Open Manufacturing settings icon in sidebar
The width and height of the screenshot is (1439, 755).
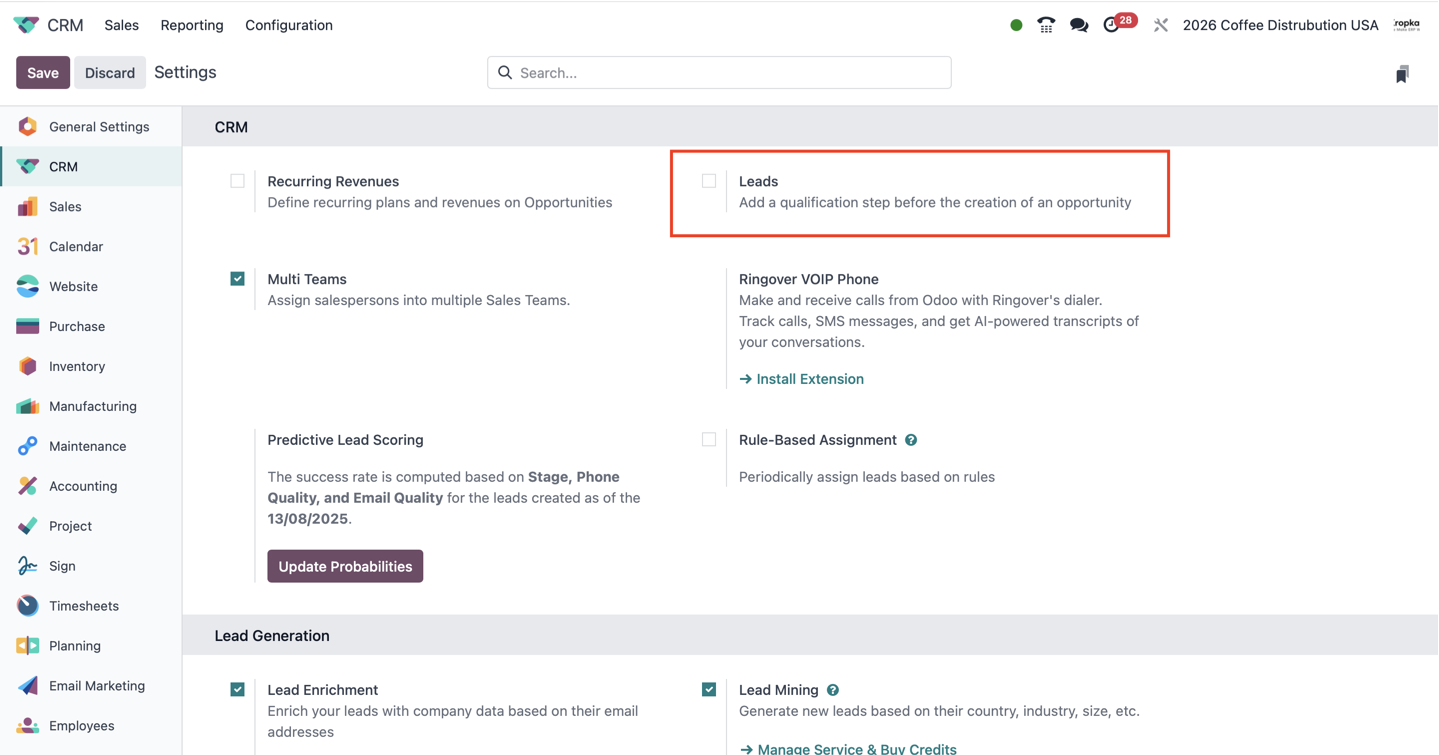(x=28, y=407)
